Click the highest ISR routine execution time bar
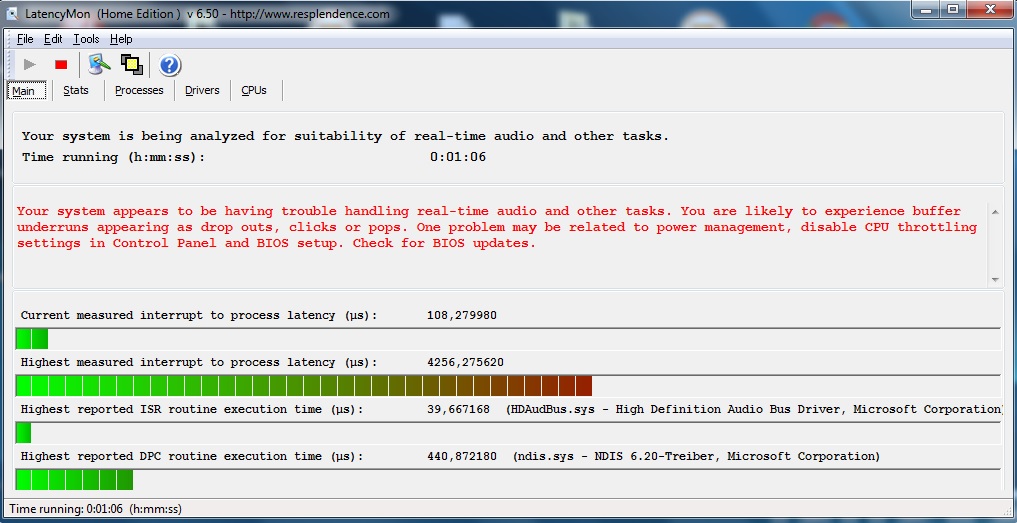Screen dimensions: 1017x523 (x=508, y=433)
